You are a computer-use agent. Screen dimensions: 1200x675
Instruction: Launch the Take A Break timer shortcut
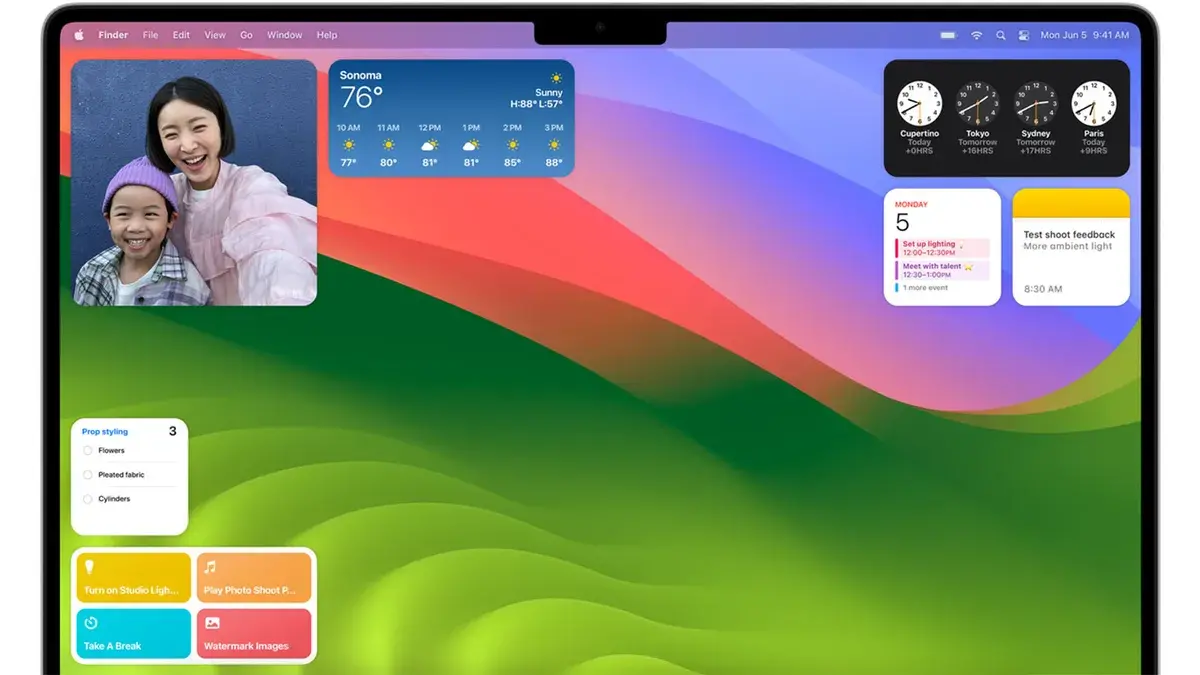pos(132,633)
